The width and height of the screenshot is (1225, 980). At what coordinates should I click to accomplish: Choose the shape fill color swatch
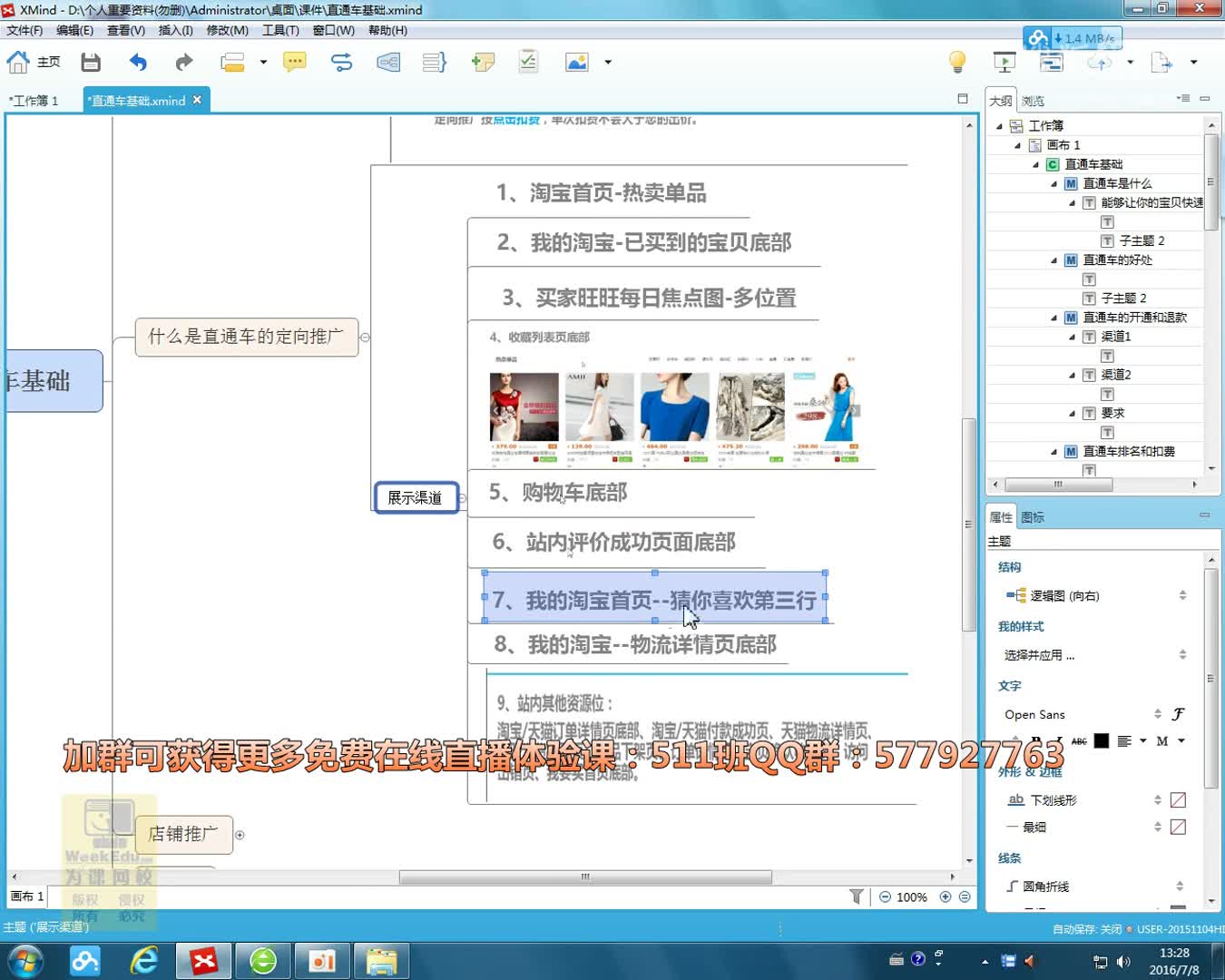(1178, 799)
